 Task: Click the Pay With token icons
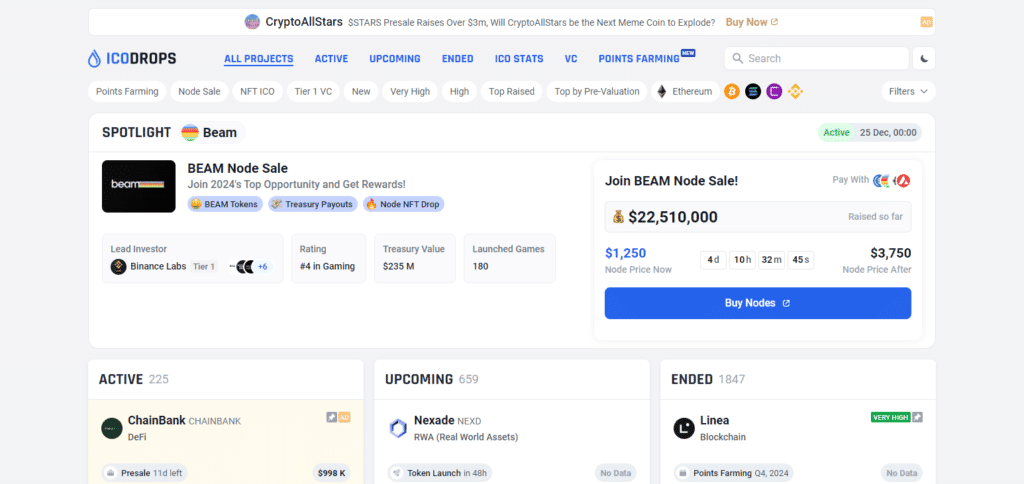tap(892, 180)
